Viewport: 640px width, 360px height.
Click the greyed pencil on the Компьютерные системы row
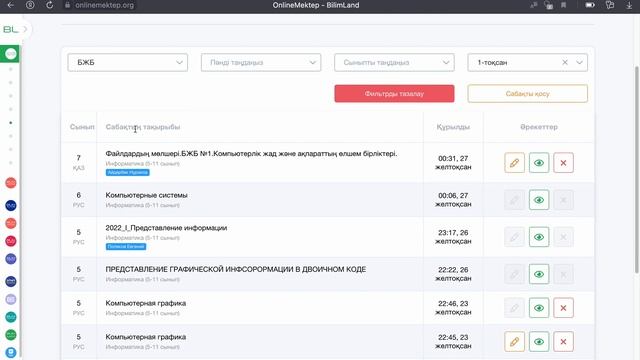point(514,200)
